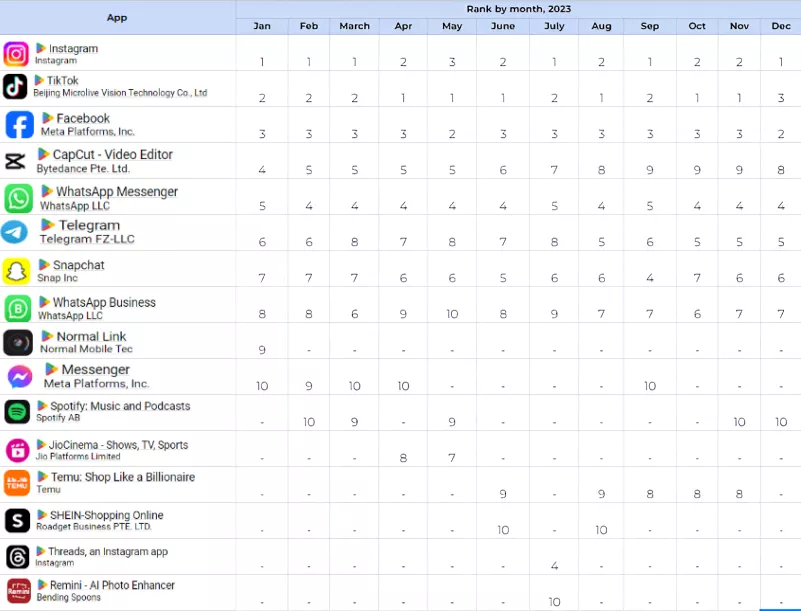Click the July column header
Image resolution: width=801 pixels, height=611 pixels.
[x=554, y=26]
